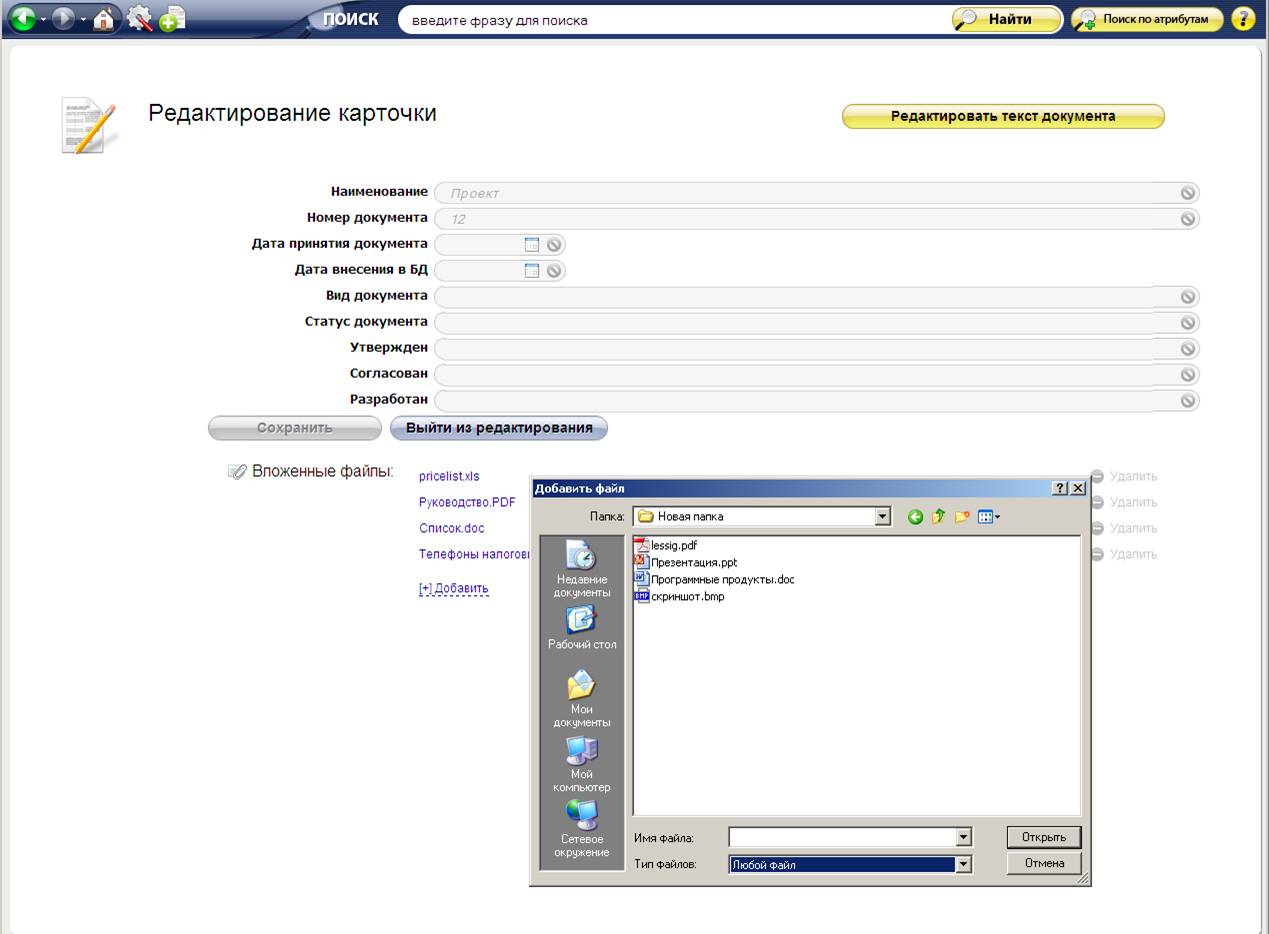Viewport: 1269px width, 934px height.
Task: Open the view menu in file dialog
Action: [x=989, y=517]
